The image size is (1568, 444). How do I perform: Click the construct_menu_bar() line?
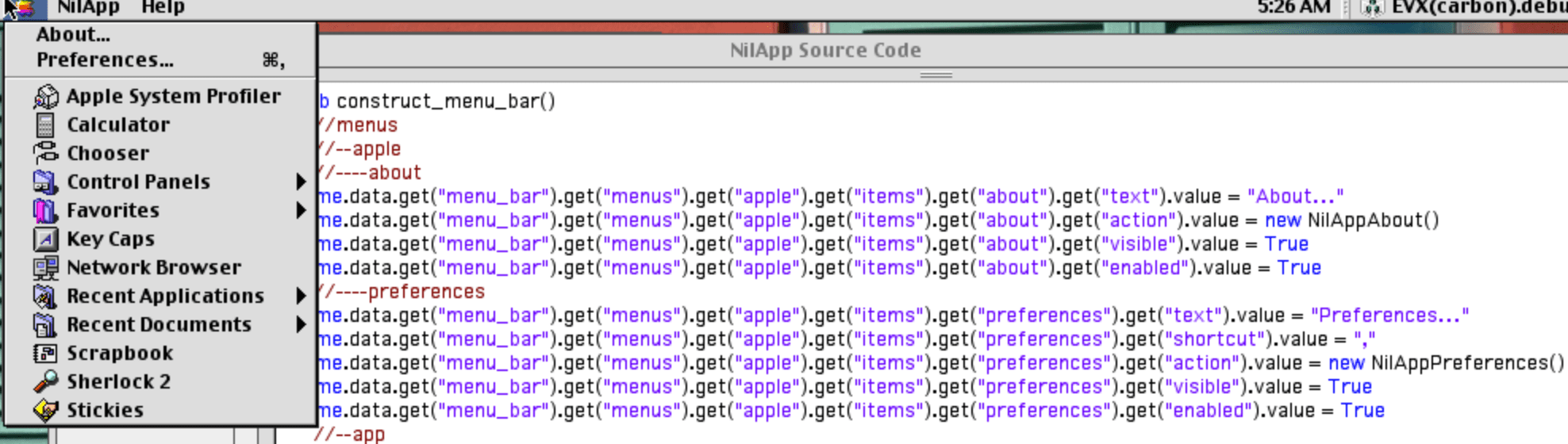[437, 101]
